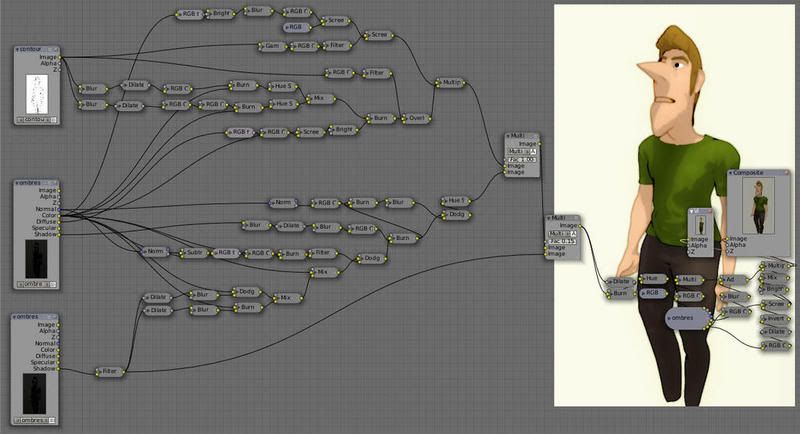Click the Composite node header icon
Image resolution: width=800 pixels, height=434 pixels.
[786, 173]
